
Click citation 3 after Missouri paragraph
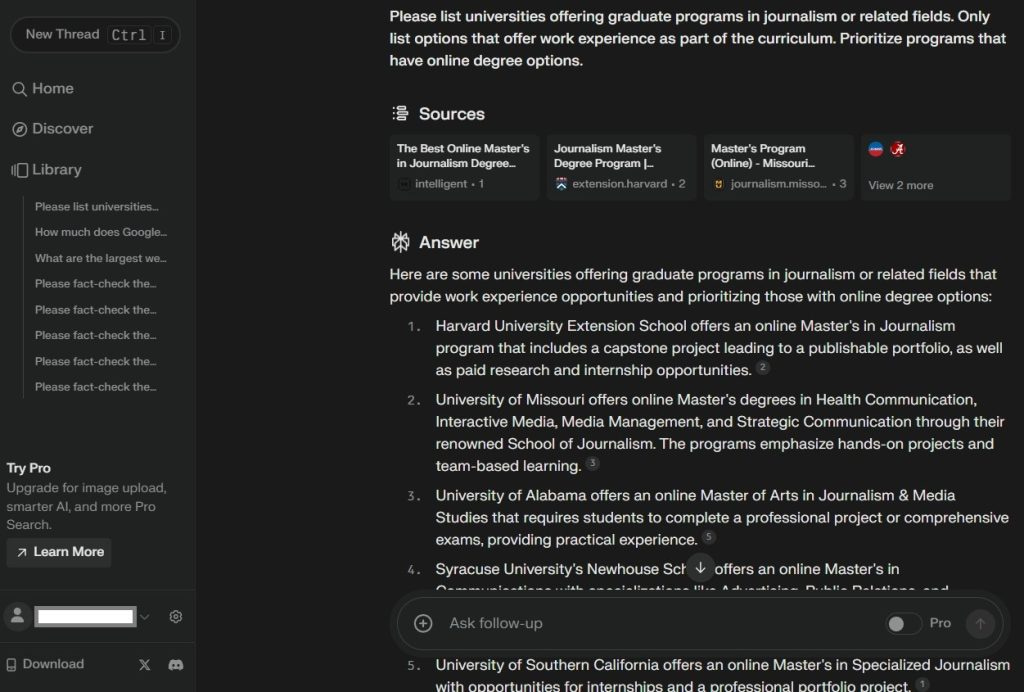pyautogui.click(x=592, y=463)
